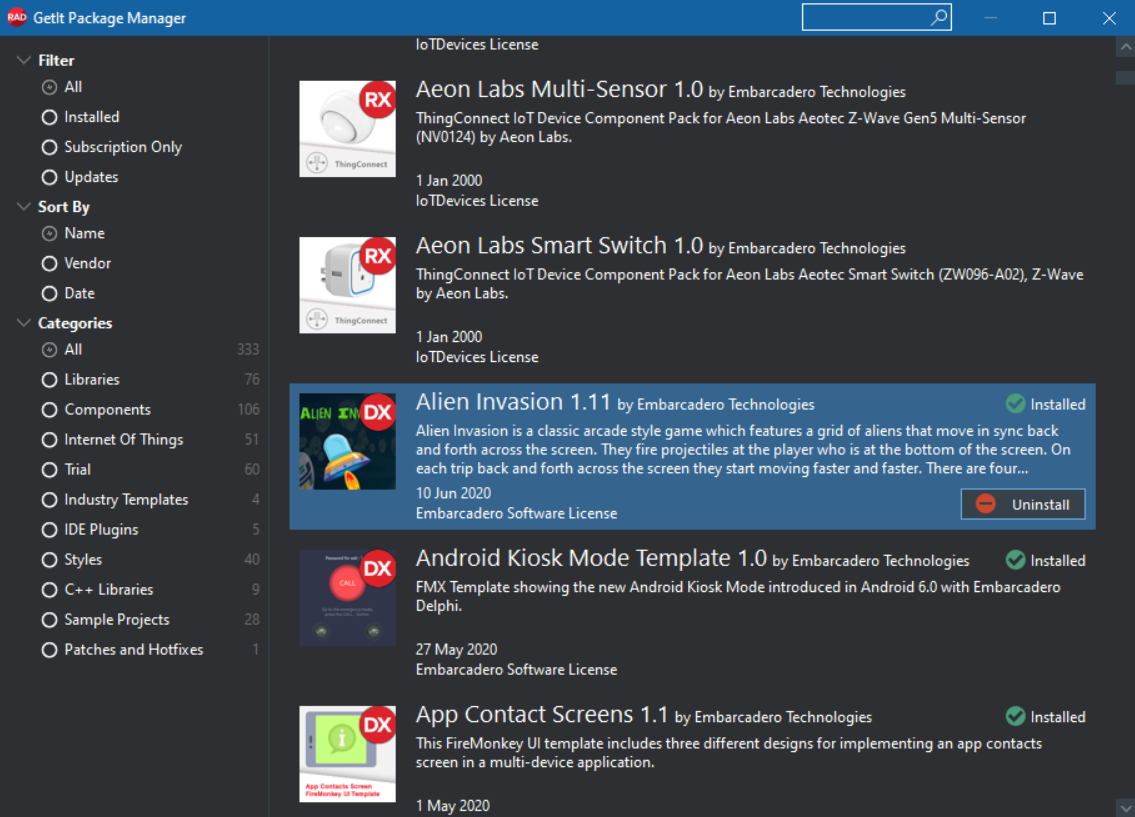Image resolution: width=1135 pixels, height=817 pixels.
Task: Collapse the Filter section
Action: click(24, 60)
